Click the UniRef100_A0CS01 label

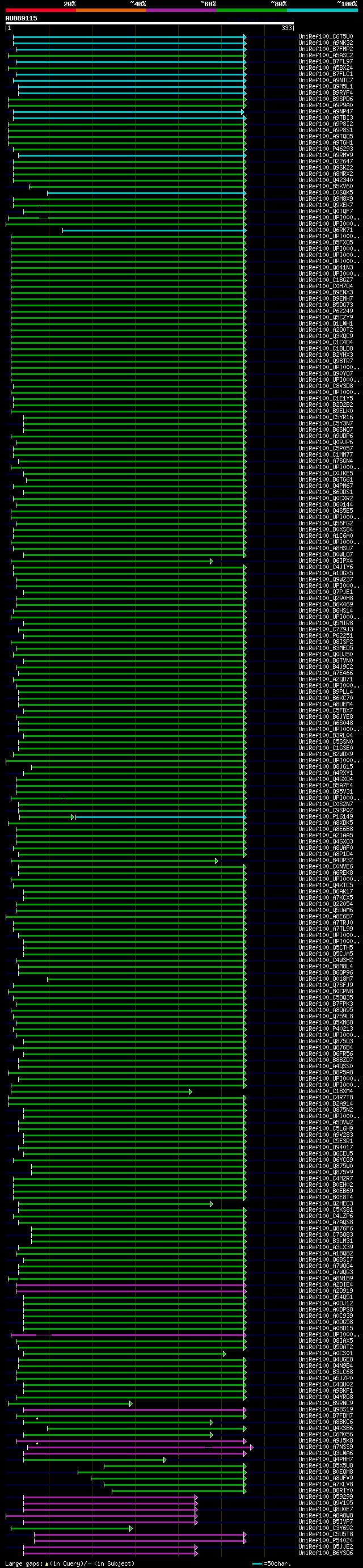pos(325,1353)
